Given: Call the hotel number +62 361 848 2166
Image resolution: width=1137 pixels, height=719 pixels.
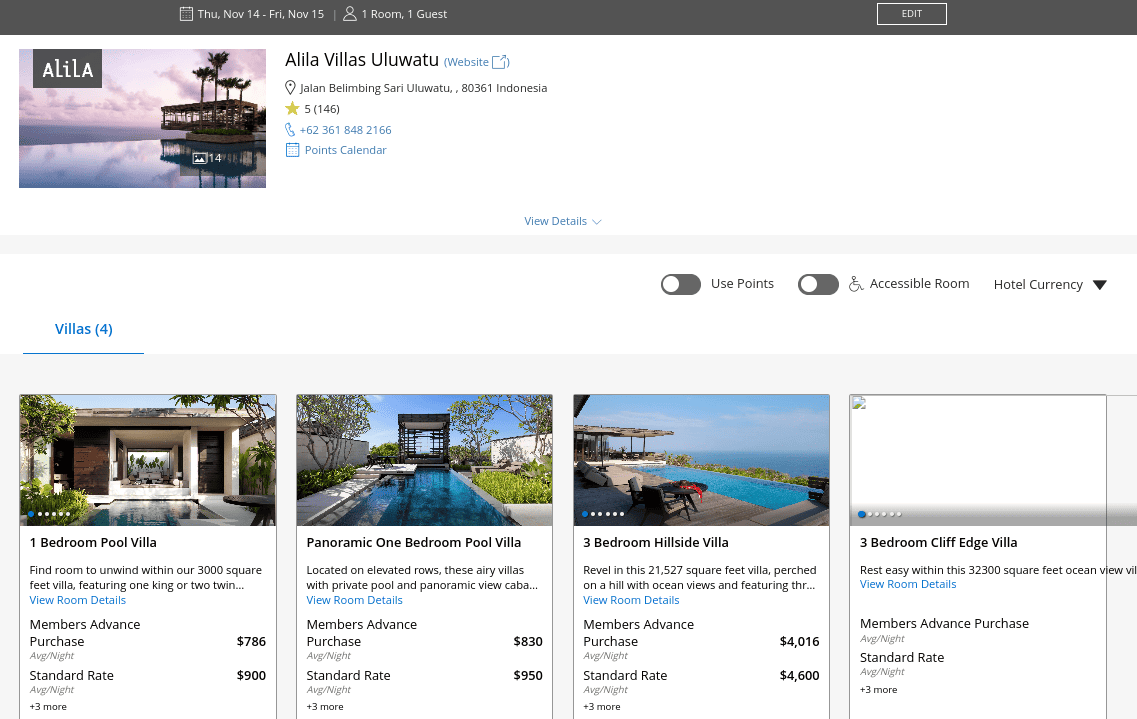Looking at the screenshot, I should click(345, 130).
